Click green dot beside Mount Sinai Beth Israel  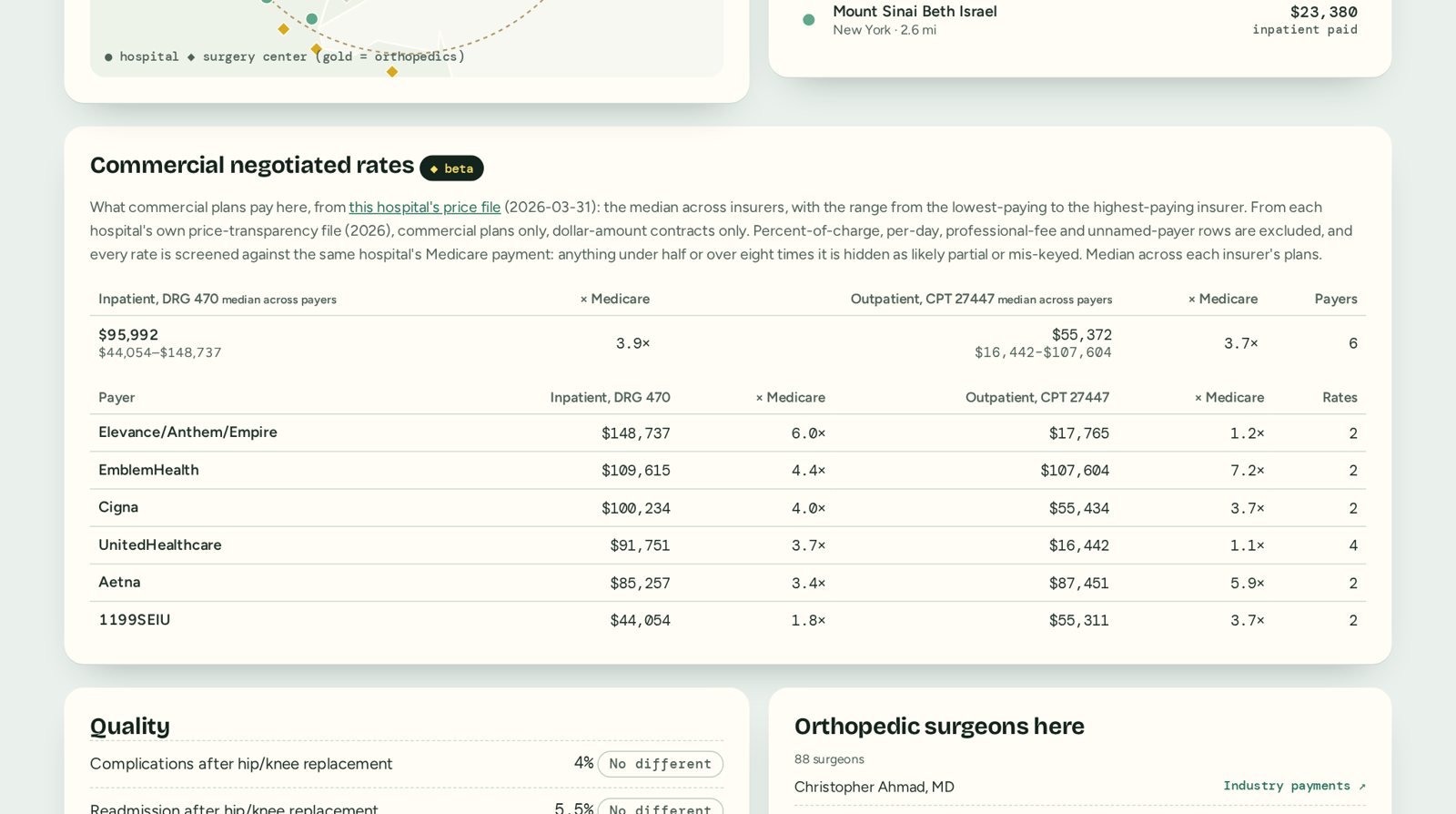[808, 19]
